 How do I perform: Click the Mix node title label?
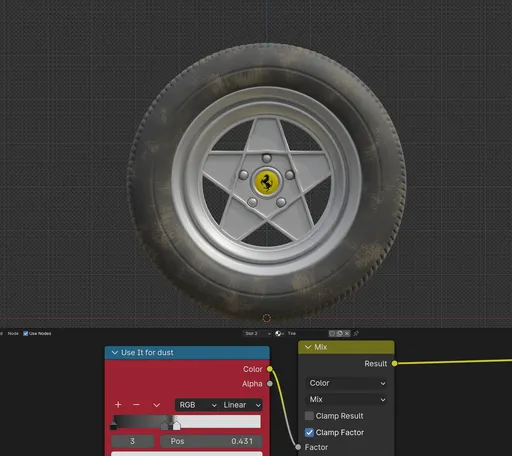coord(320,347)
